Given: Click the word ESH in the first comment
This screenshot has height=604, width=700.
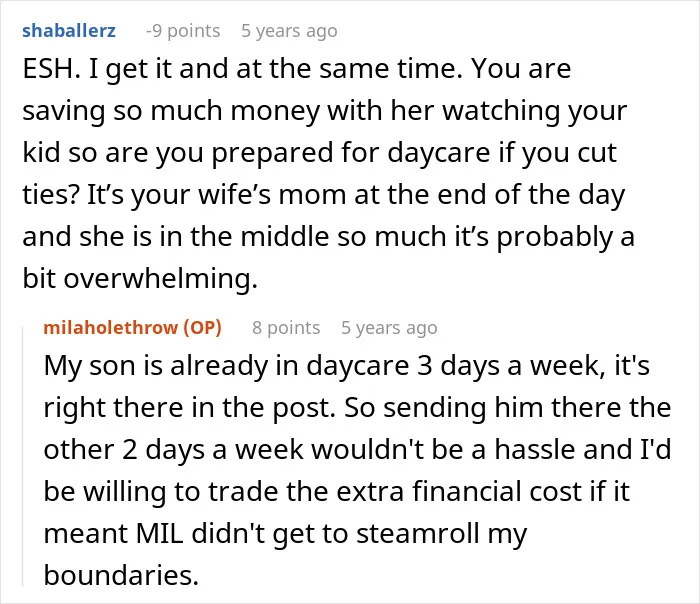Looking at the screenshot, I should (x=48, y=69).
